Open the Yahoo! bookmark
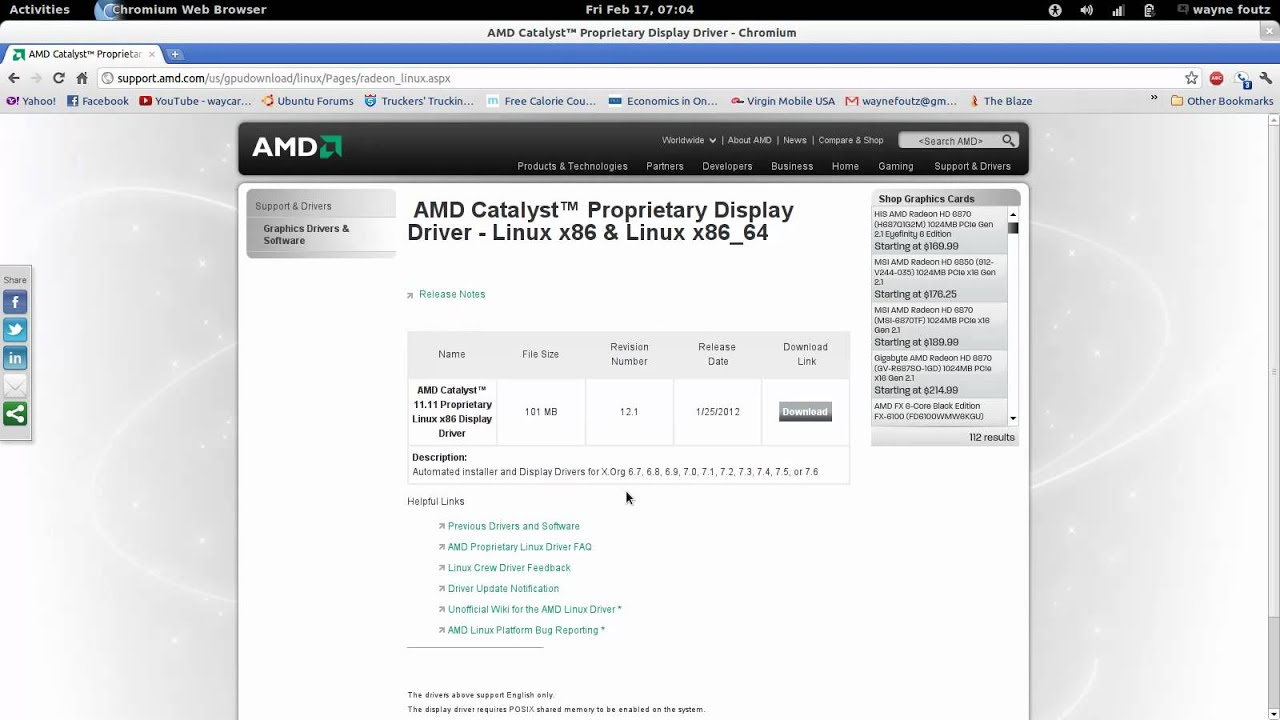Image resolution: width=1280 pixels, height=720 pixels. (x=31, y=101)
